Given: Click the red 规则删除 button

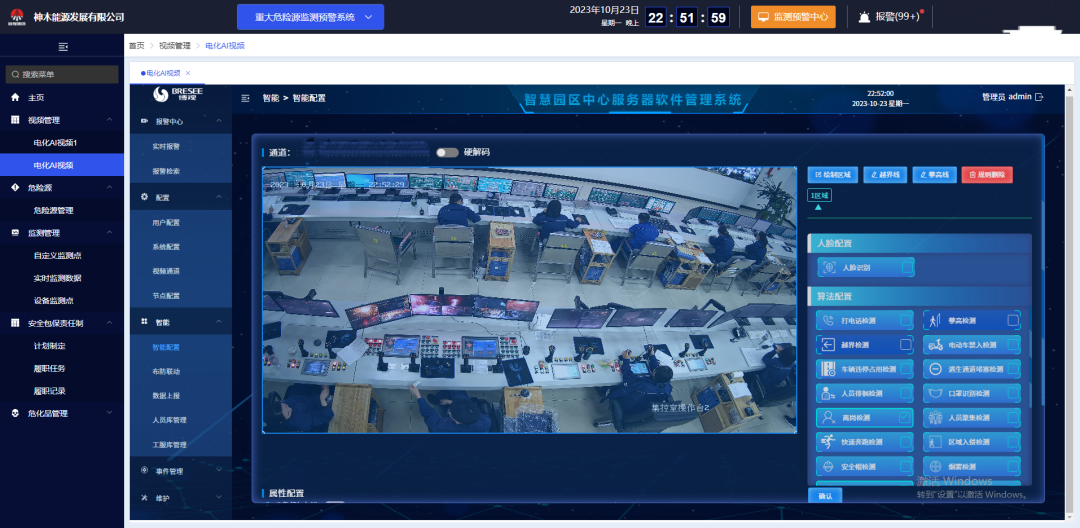Looking at the screenshot, I should coord(987,174).
